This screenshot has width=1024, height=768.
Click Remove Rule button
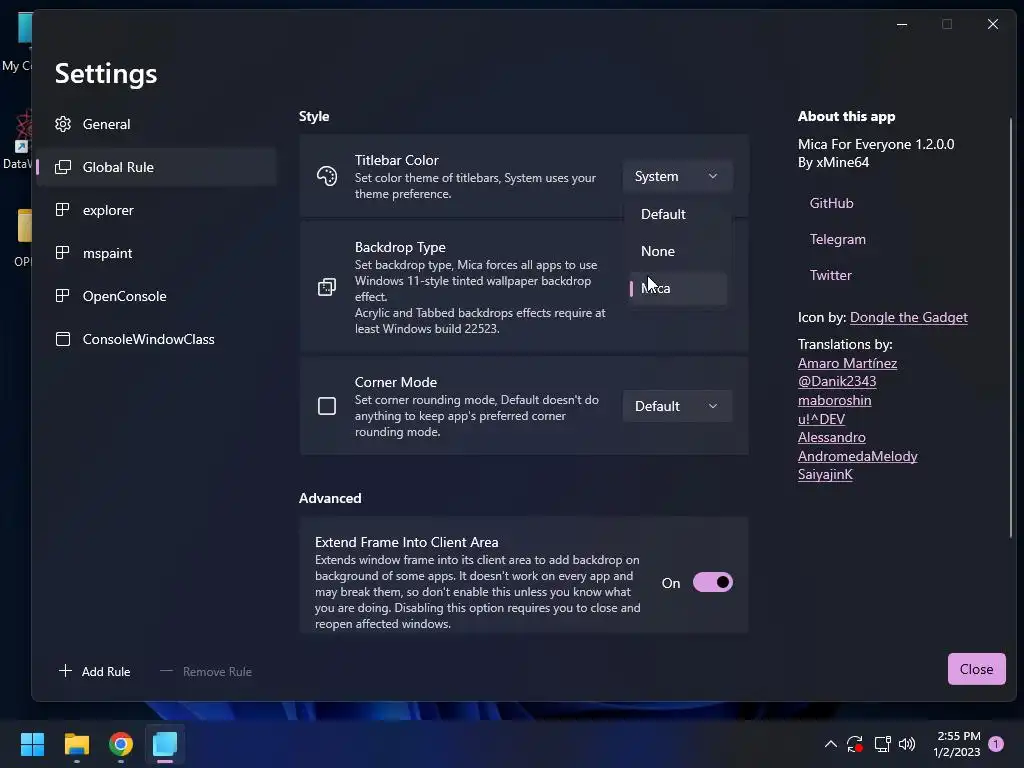pos(206,671)
